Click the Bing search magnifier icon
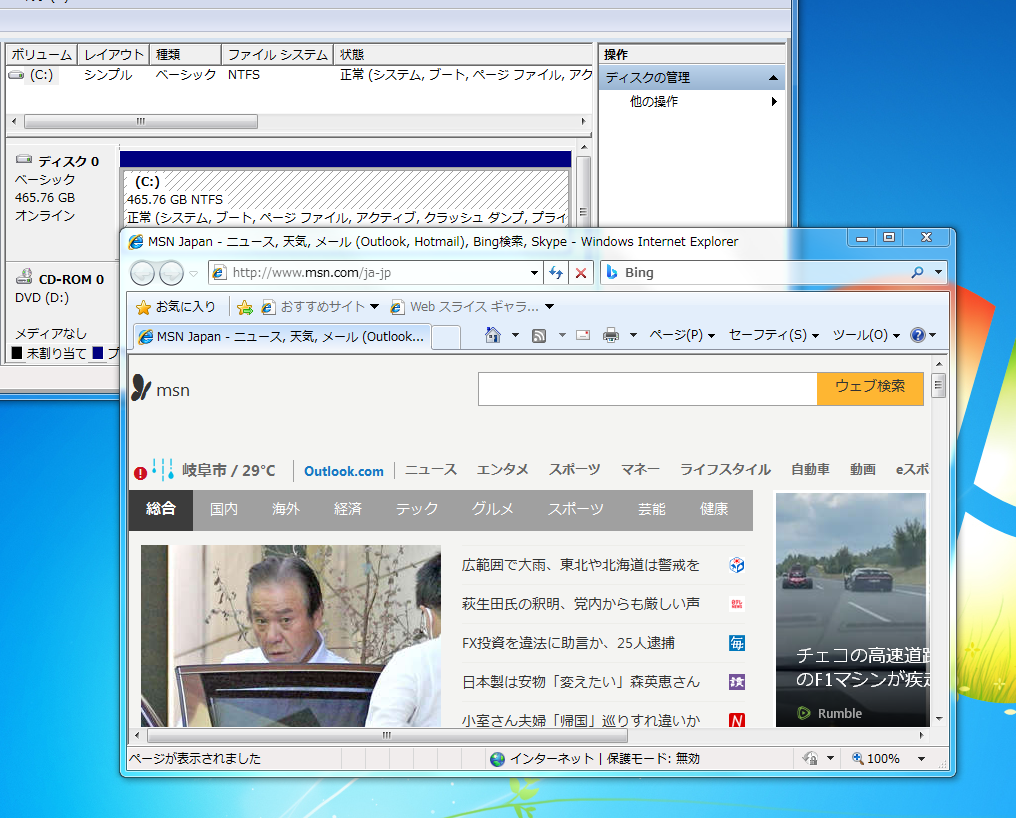Image resolution: width=1016 pixels, height=818 pixels. 916,272
